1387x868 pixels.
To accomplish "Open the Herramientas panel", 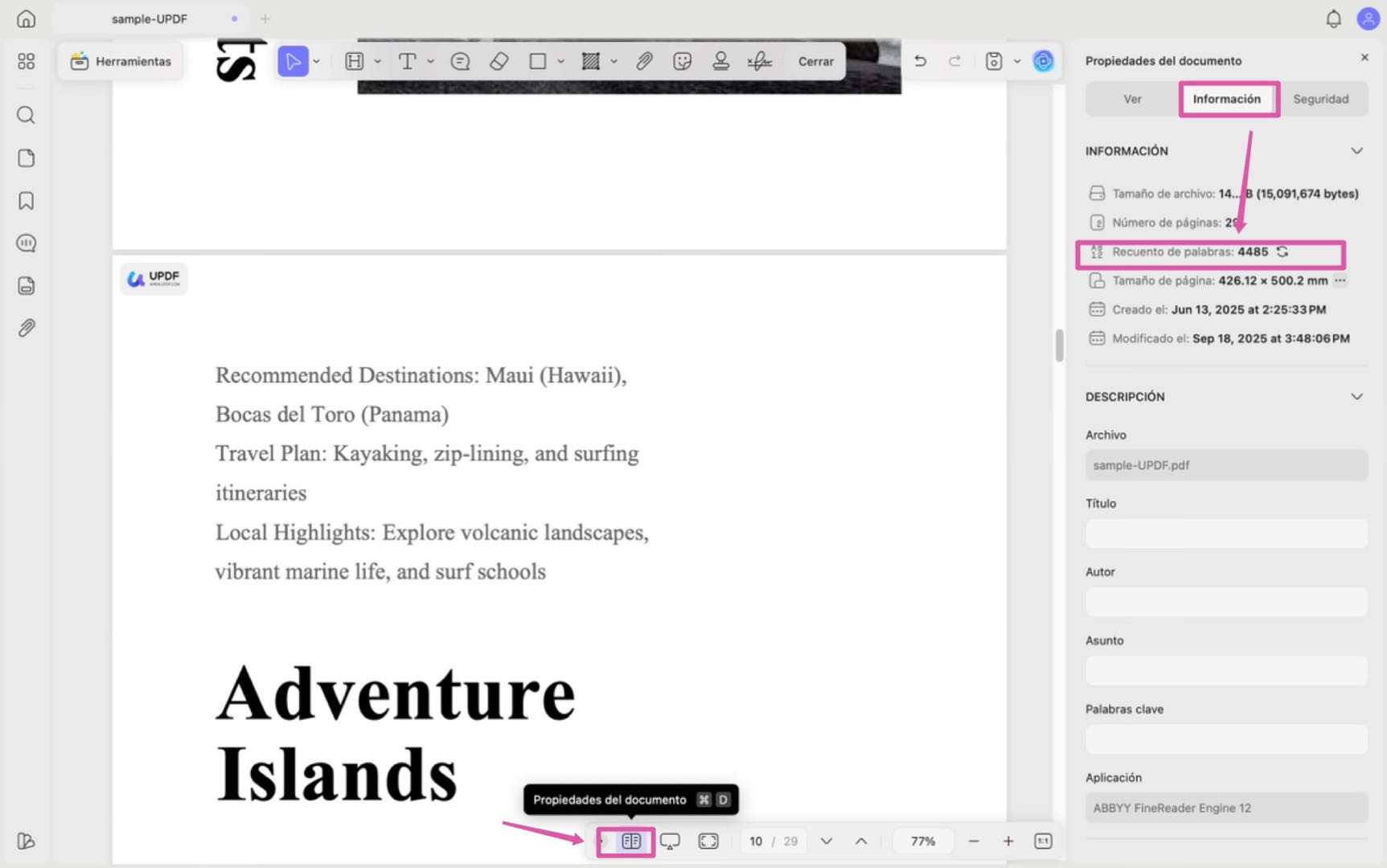I will click(120, 60).
